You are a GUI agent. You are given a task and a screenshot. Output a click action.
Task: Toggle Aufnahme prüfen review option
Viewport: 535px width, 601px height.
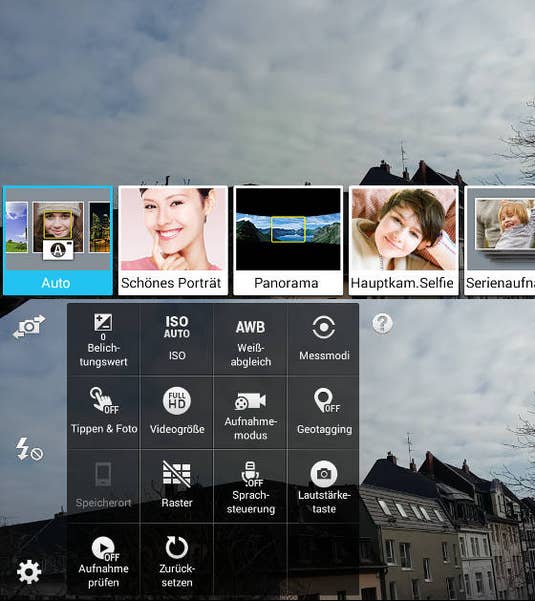coord(103,561)
